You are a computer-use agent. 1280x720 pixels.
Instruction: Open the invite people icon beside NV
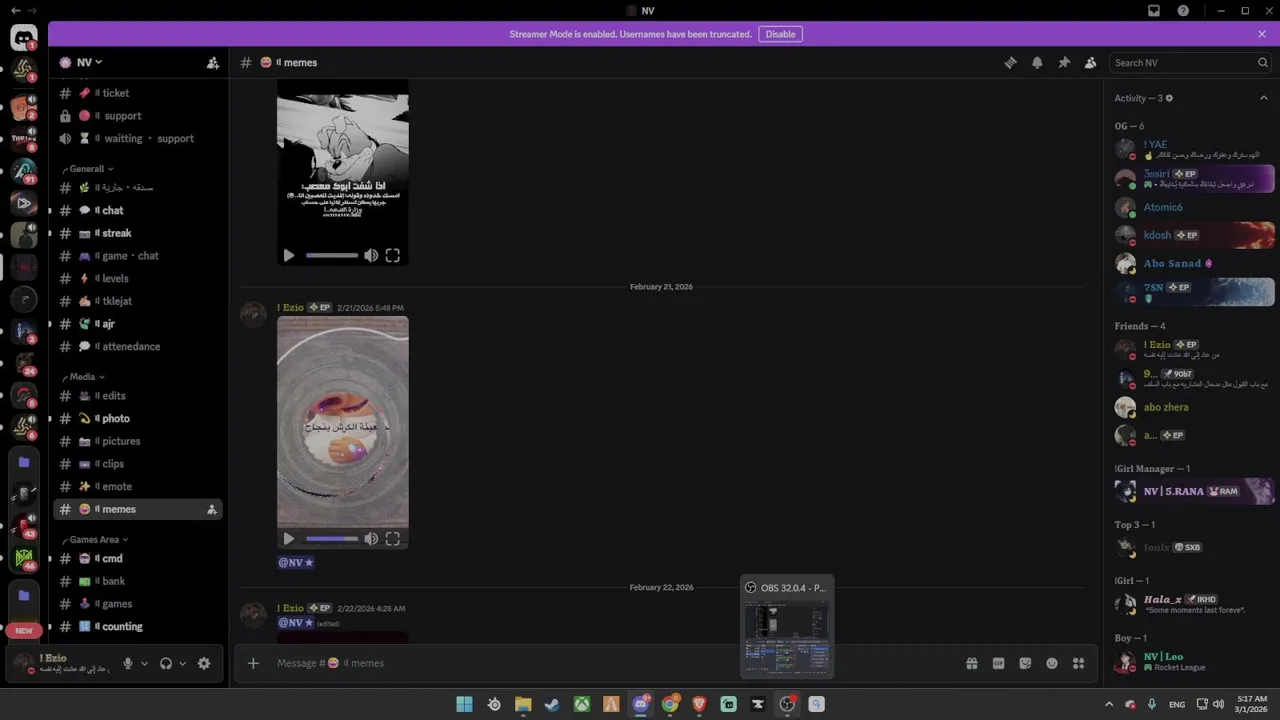click(x=213, y=62)
